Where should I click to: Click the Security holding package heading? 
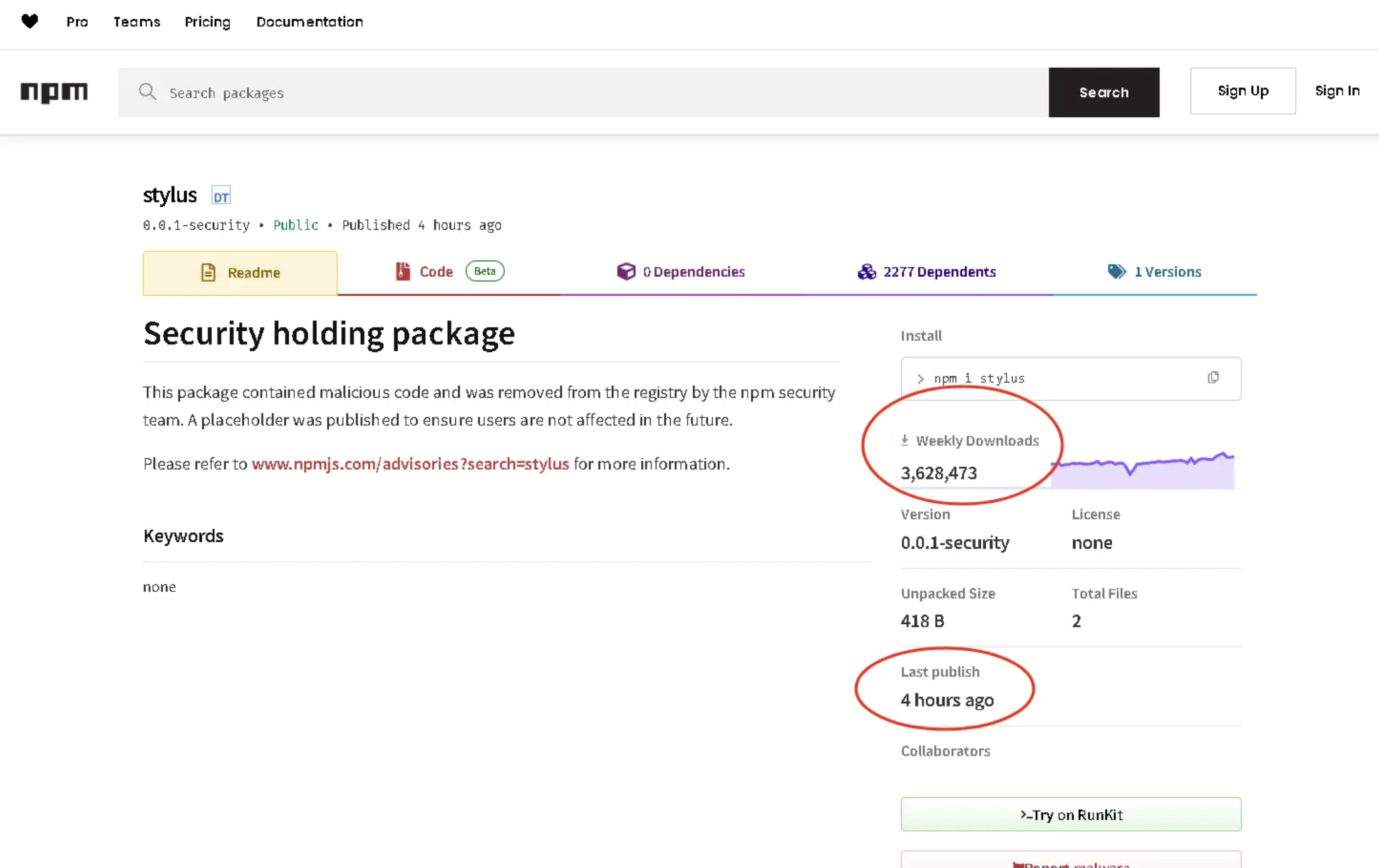point(329,333)
